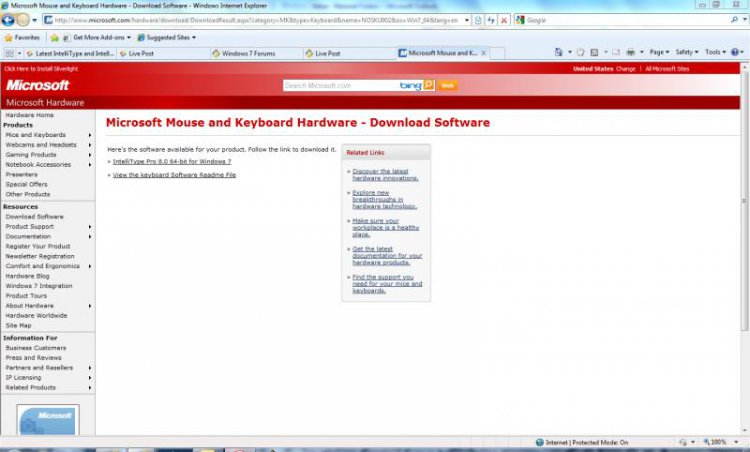750x452 pixels.
Task: Open a new blank tab button
Action: 497,54
